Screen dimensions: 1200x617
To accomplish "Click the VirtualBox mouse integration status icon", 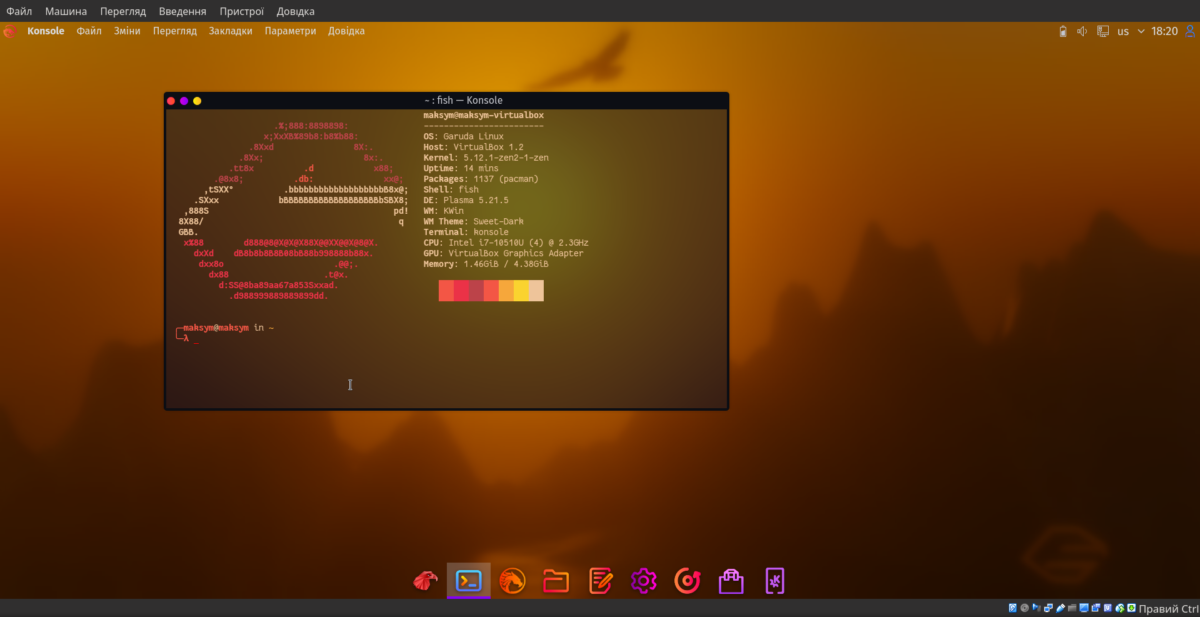I will coord(1119,608).
